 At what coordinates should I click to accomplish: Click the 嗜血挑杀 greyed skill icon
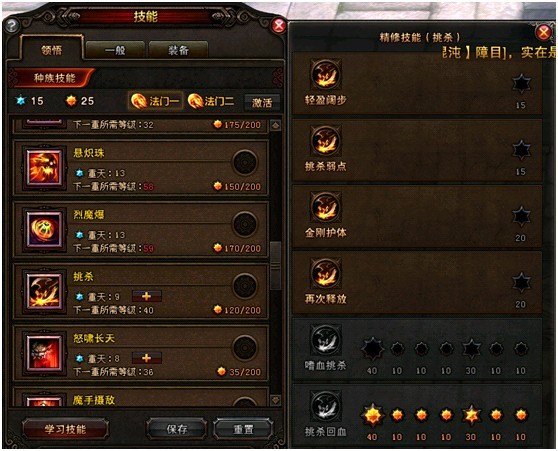coord(325,340)
